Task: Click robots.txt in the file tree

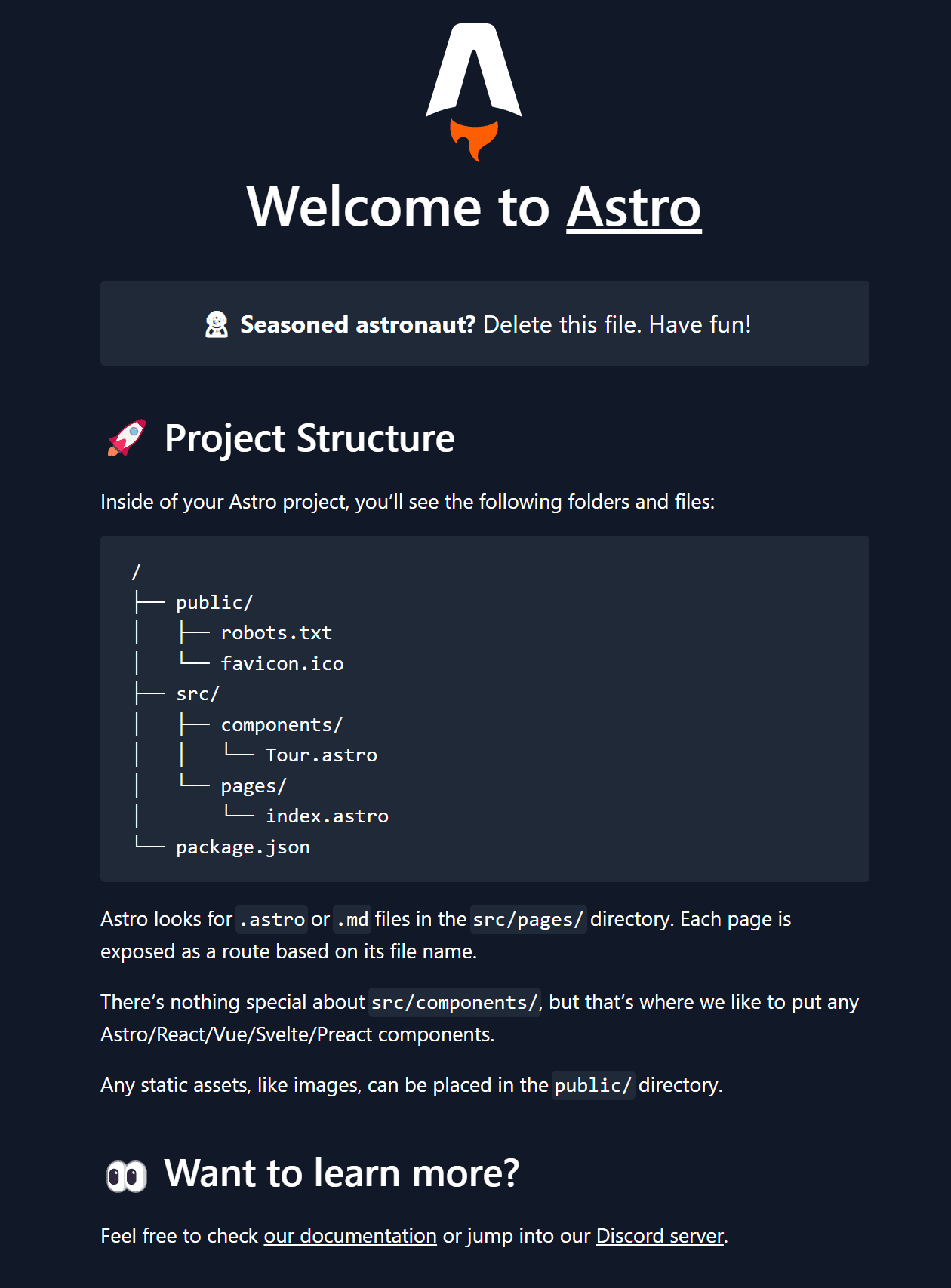Action: coord(276,632)
